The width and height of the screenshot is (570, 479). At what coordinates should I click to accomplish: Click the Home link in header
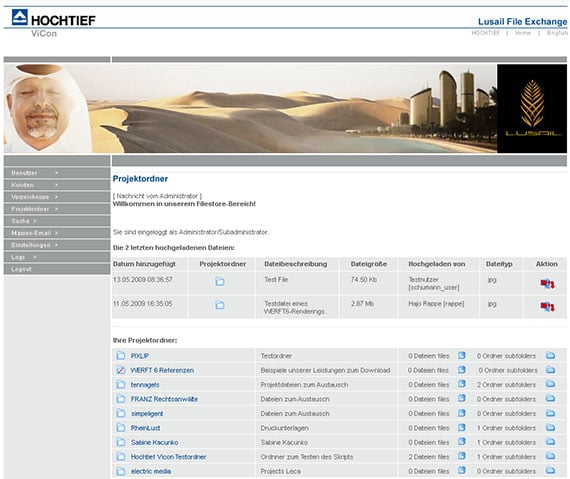pyautogui.click(x=523, y=33)
